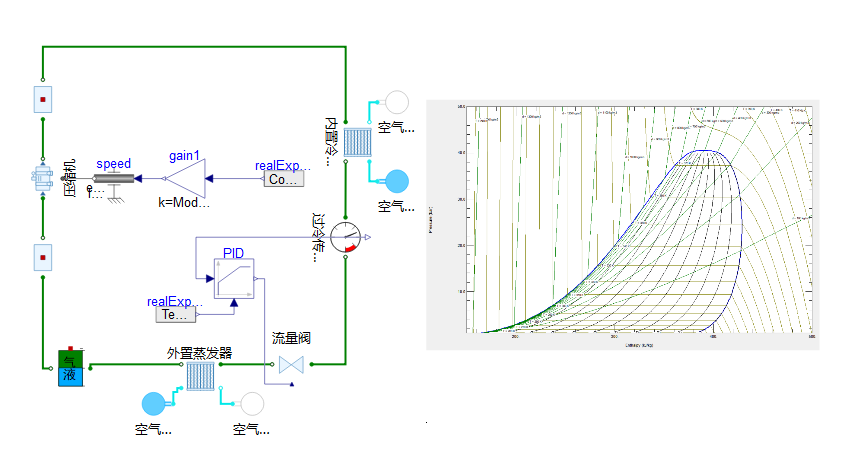Click the blue air source circle beside condenser

click(x=397, y=181)
